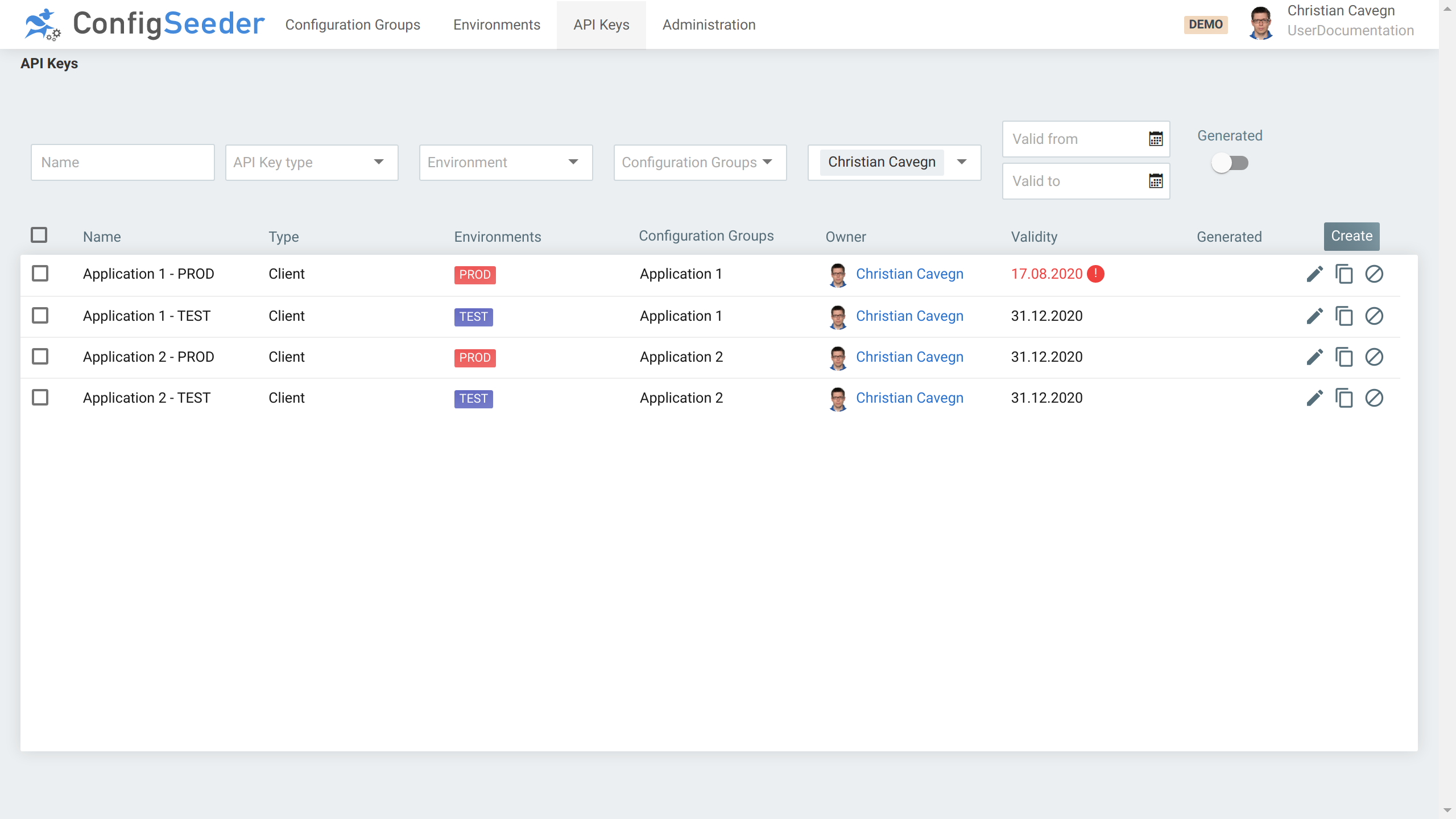Open Christian Cavegn link in first row
Image resolution: width=1456 pixels, height=819 pixels.
click(909, 274)
